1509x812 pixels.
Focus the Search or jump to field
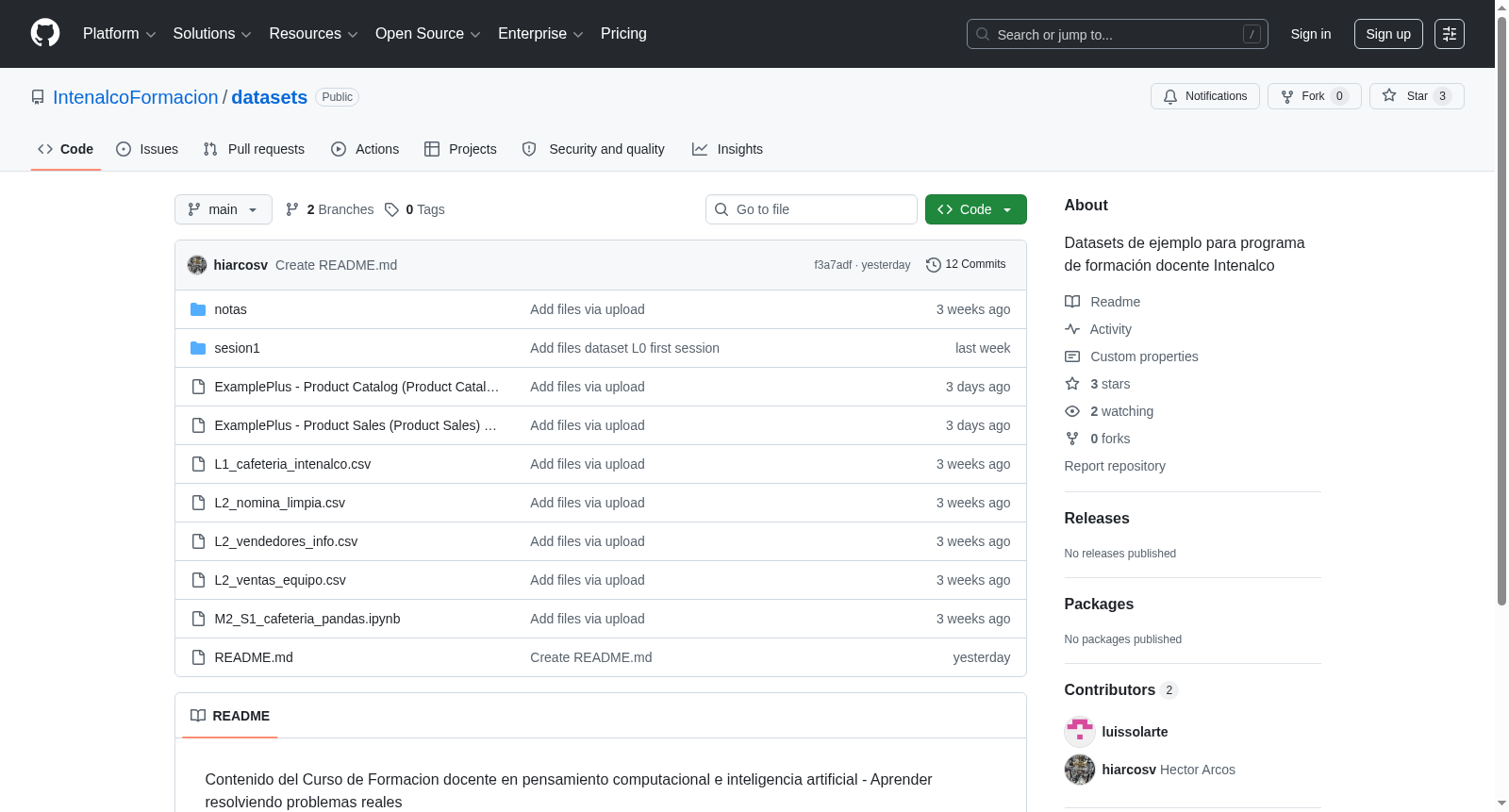pyautogui.click(x=1118, y=34)
